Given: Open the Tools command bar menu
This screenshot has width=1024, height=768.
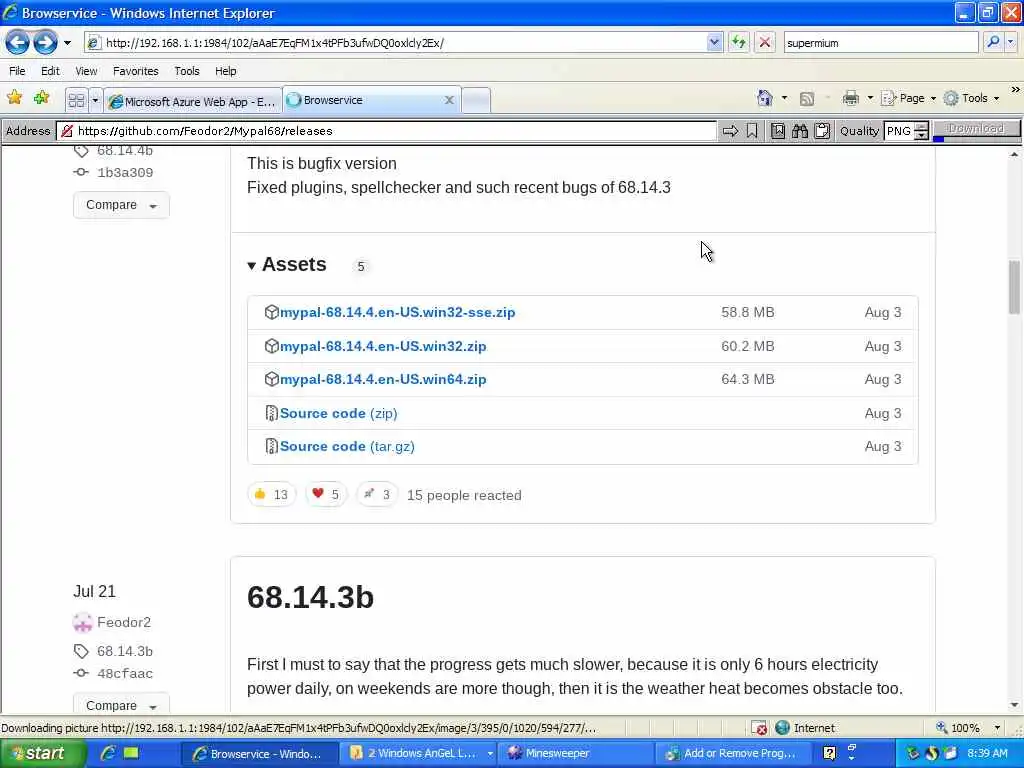Looking at the screenshot, I should pyautogui.click(x=972, y=98).
